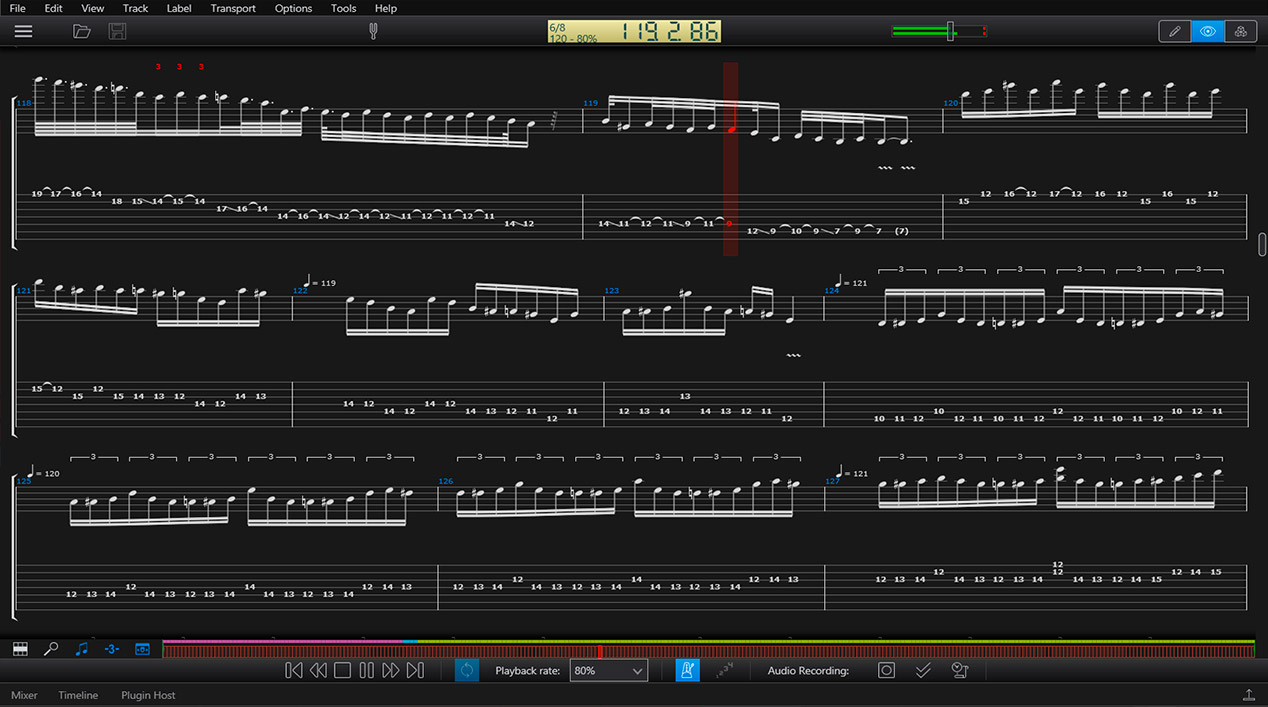The image size is (1268, 707).
Task: Toggle loop playback button
Action: click(467, 671)
